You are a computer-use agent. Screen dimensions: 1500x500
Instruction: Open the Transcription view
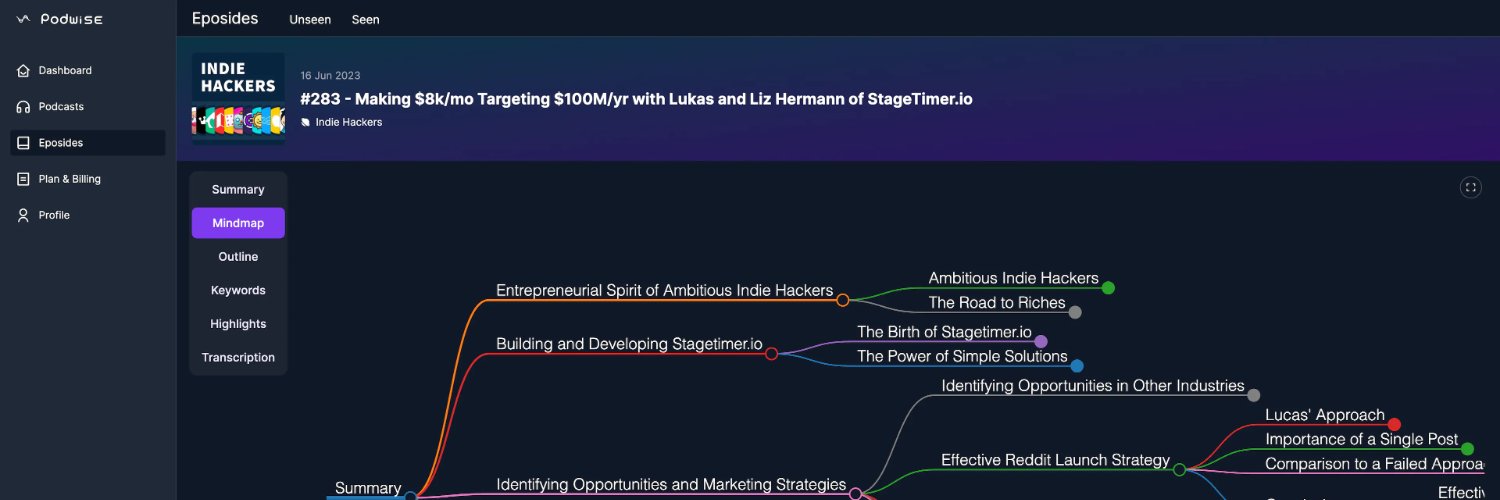(x=238, y=357)
